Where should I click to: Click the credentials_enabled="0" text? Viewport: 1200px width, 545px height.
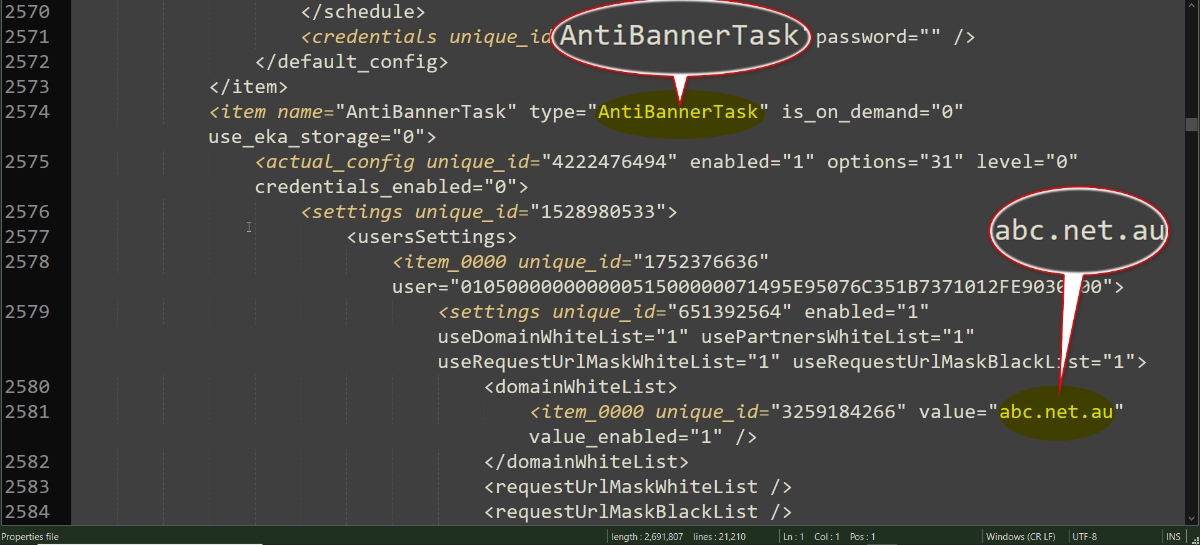(x=386, y=187)
